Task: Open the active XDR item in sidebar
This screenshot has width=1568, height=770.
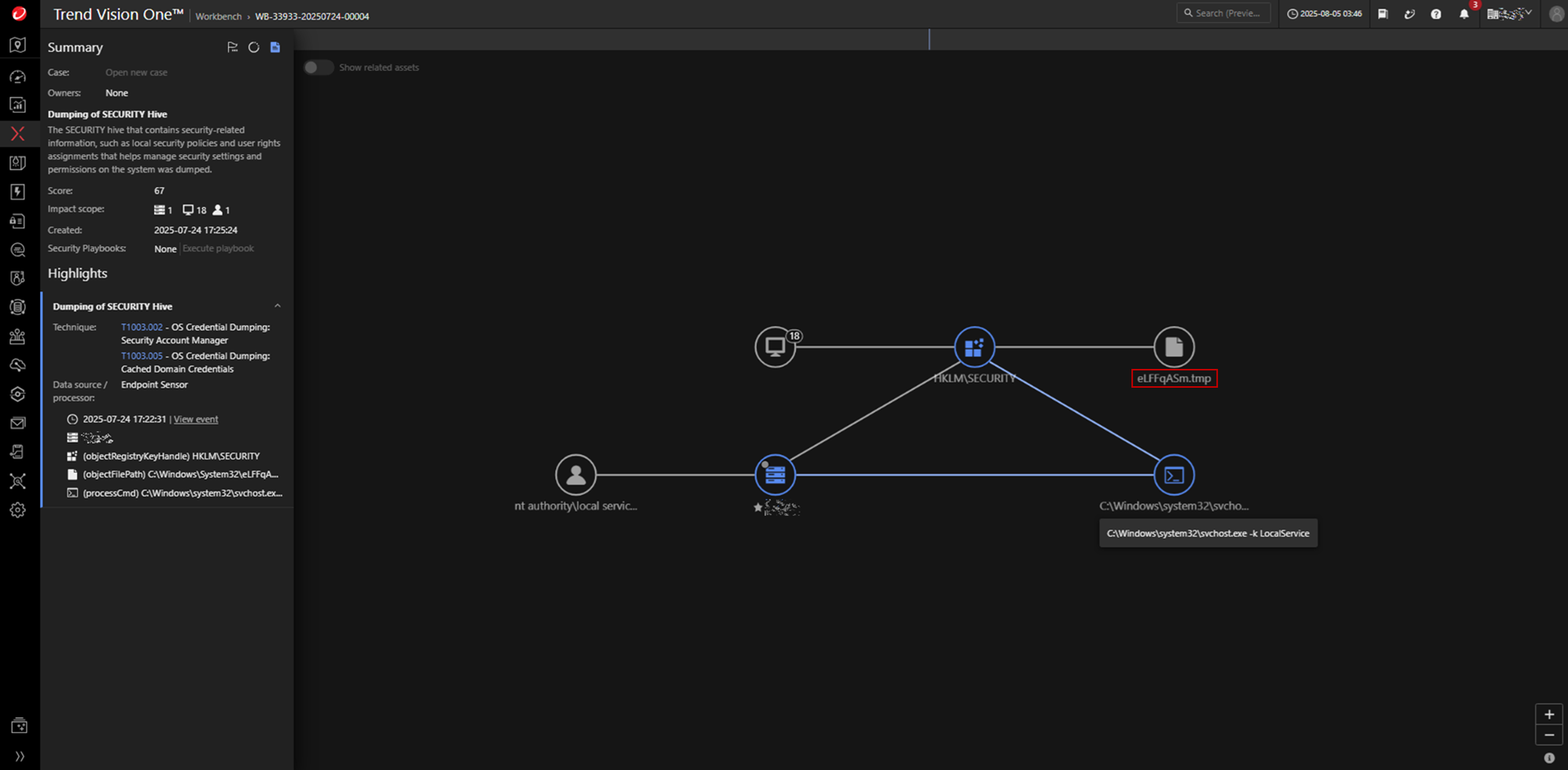Action: click(x=17, y=134)
